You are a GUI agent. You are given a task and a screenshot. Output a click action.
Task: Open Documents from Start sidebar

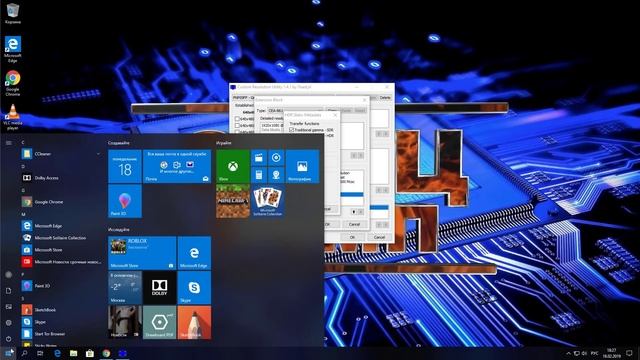[x=9, y=291]
